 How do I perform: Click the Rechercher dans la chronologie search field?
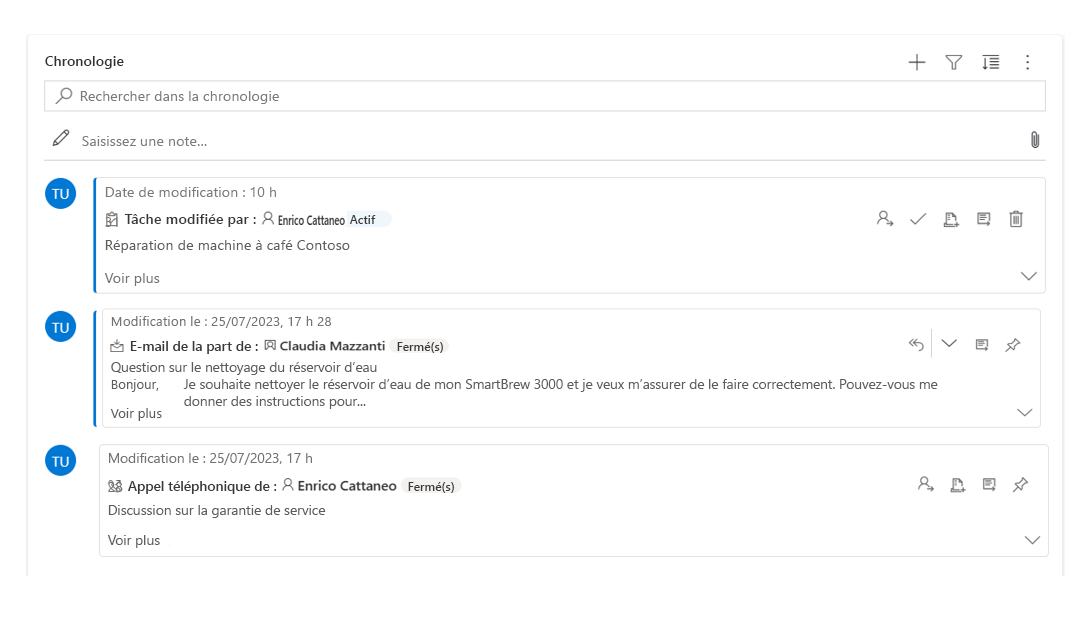(x=544, y=96)
